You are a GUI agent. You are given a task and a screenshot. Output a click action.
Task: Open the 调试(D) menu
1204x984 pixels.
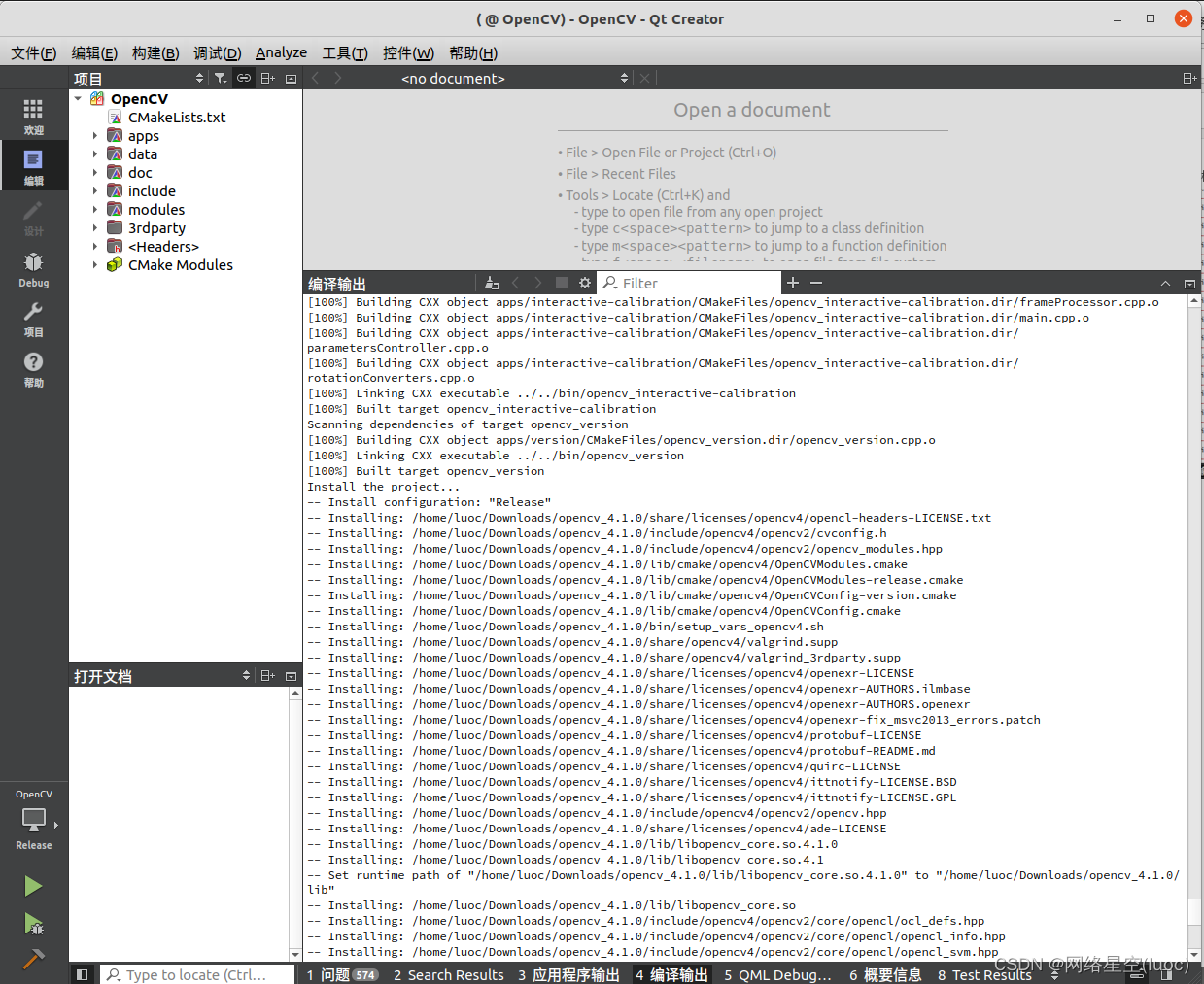tap(217, 52)
